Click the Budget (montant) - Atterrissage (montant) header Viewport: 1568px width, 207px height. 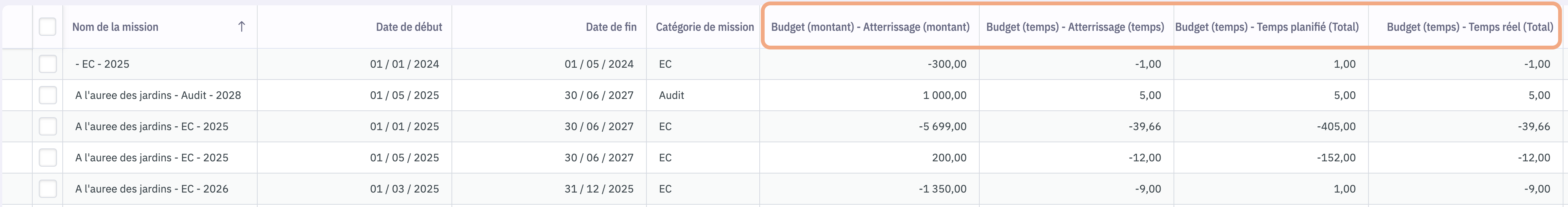click(870, 27)
